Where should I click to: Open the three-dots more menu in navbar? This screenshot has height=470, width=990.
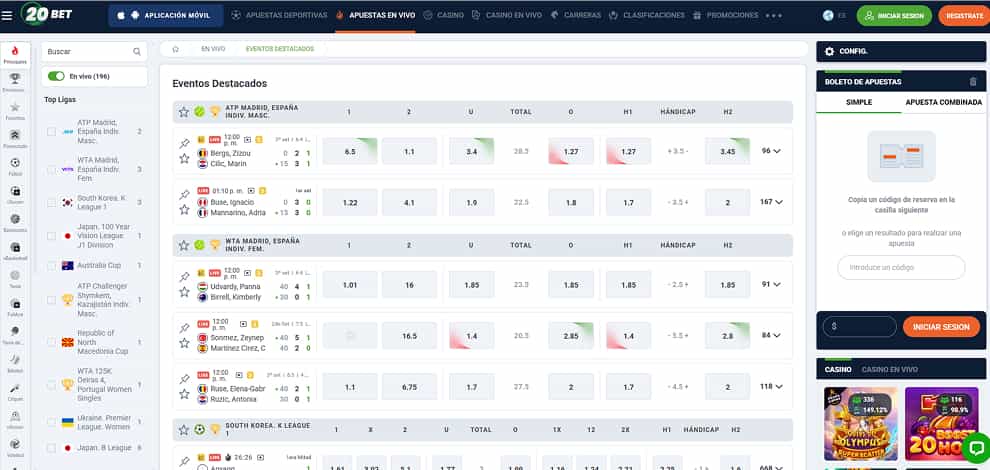773,15
